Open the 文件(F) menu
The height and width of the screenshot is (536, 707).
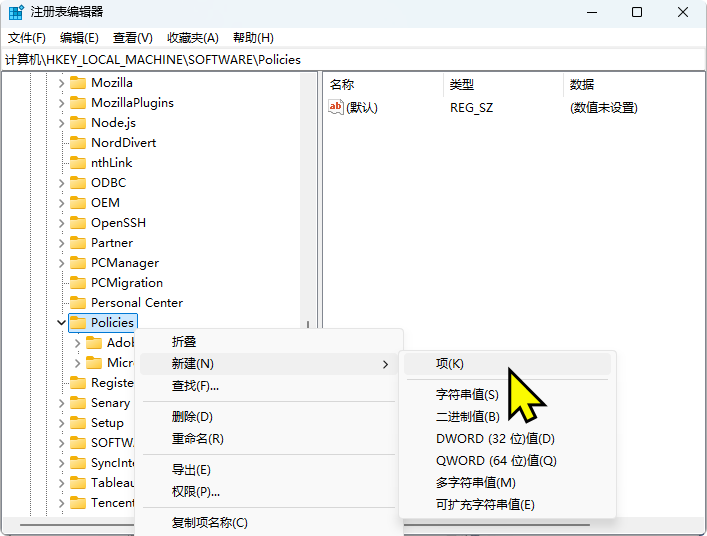(x=27, y=38)
